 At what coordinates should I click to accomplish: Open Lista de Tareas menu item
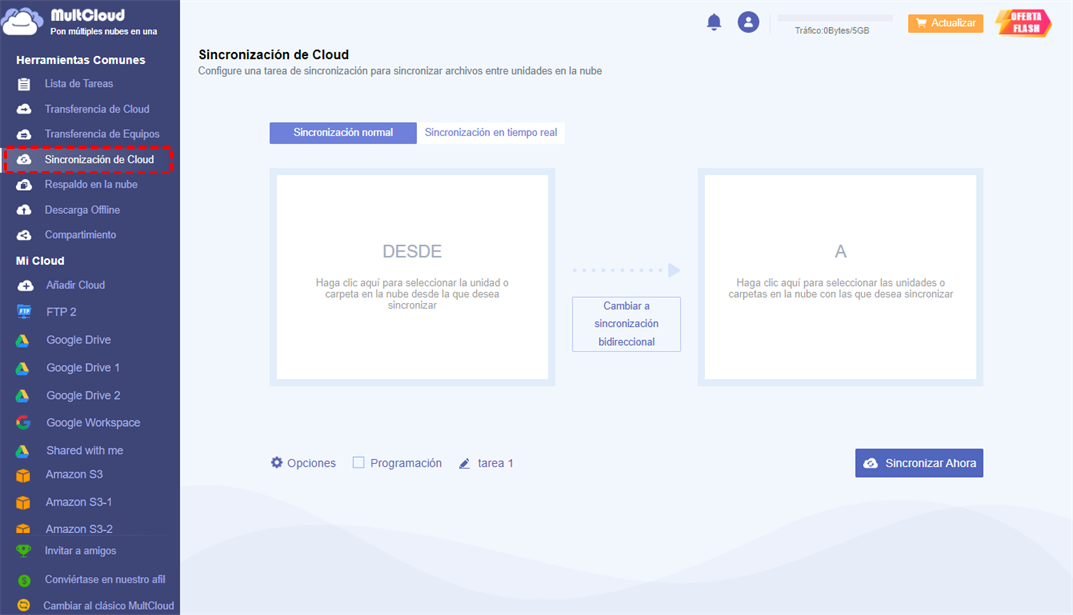(79, 83)
